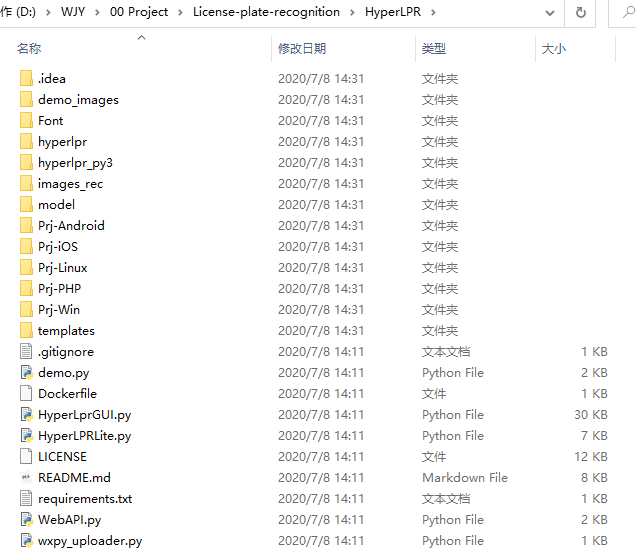Select the file name README.md
The height and width of the screenshot is (557, 636).
coord(74,477)
